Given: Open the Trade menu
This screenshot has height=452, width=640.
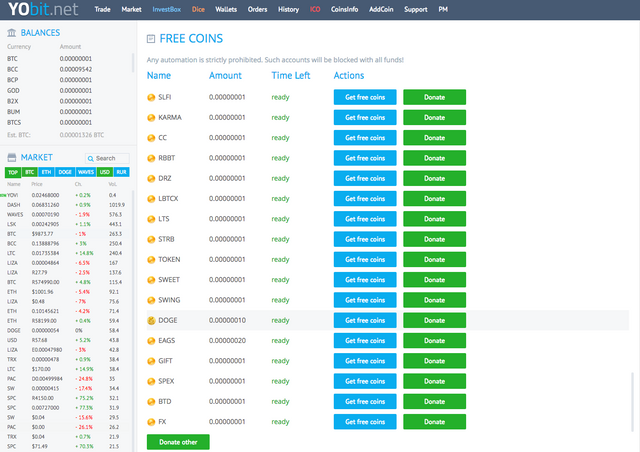Looking at the screenshot, I should [x=102, y=9].
